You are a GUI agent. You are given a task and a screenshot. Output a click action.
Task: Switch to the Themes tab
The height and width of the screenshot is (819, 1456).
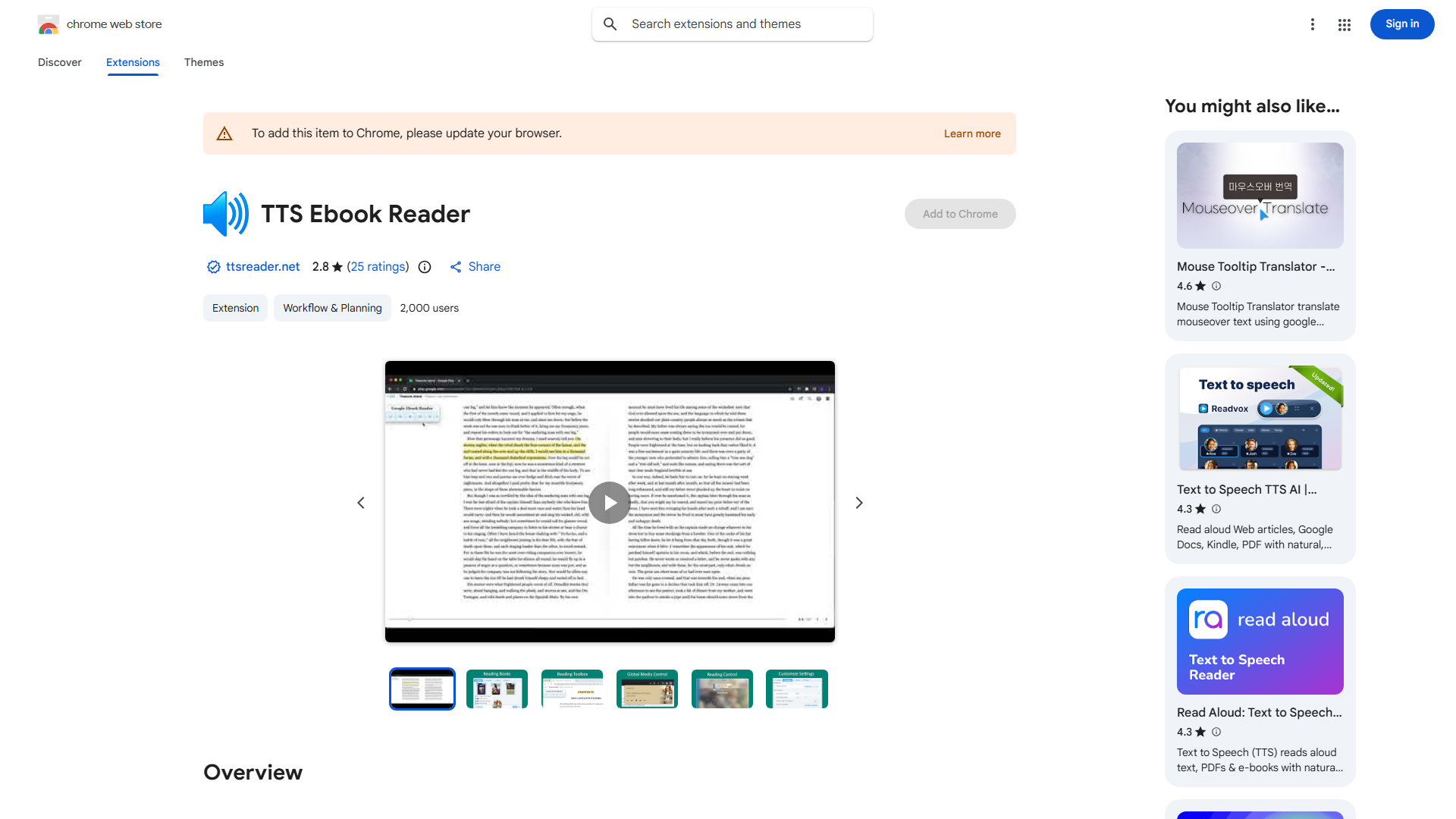coord(203,62)
